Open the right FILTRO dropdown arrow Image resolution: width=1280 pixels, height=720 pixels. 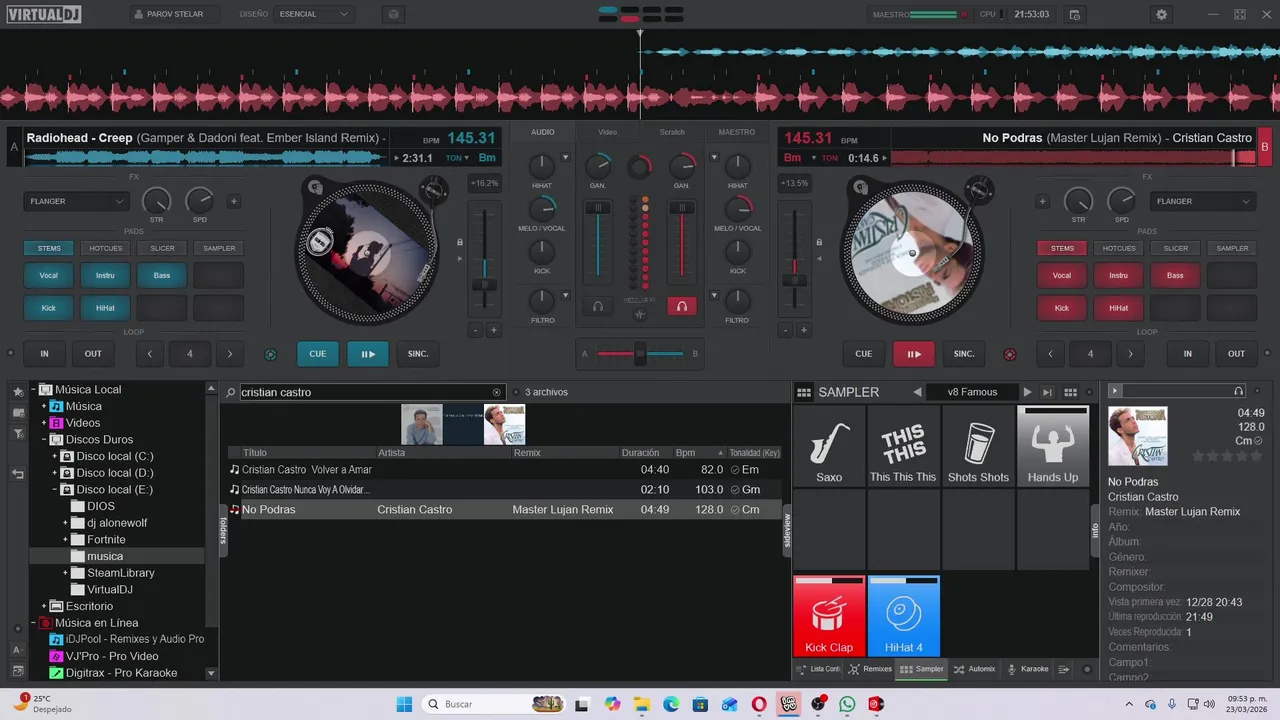(x=714, y=295)
